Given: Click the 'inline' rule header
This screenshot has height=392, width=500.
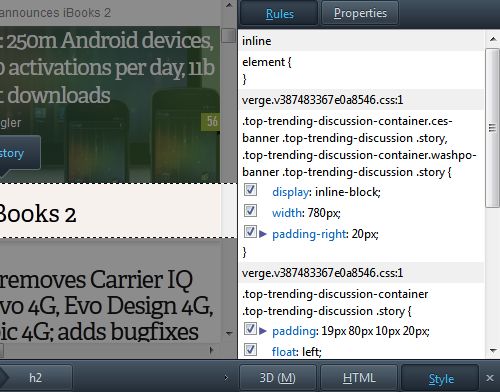Looking at the screenshot, I should click(x=257, y=41).
